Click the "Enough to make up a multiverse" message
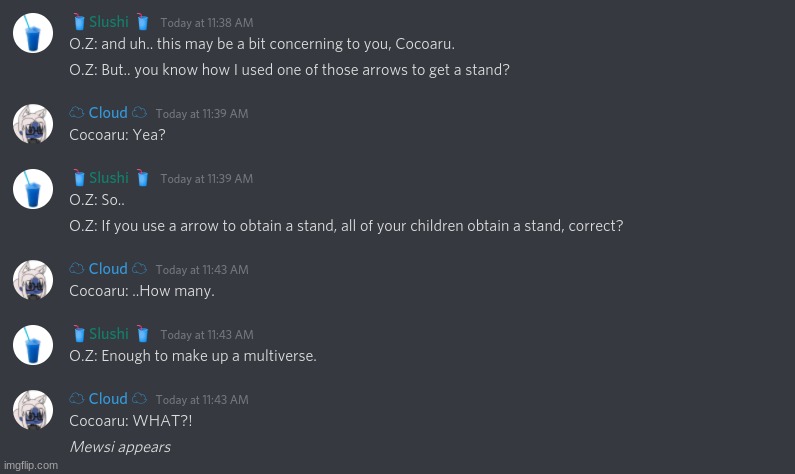 click(x=193, y=356)
